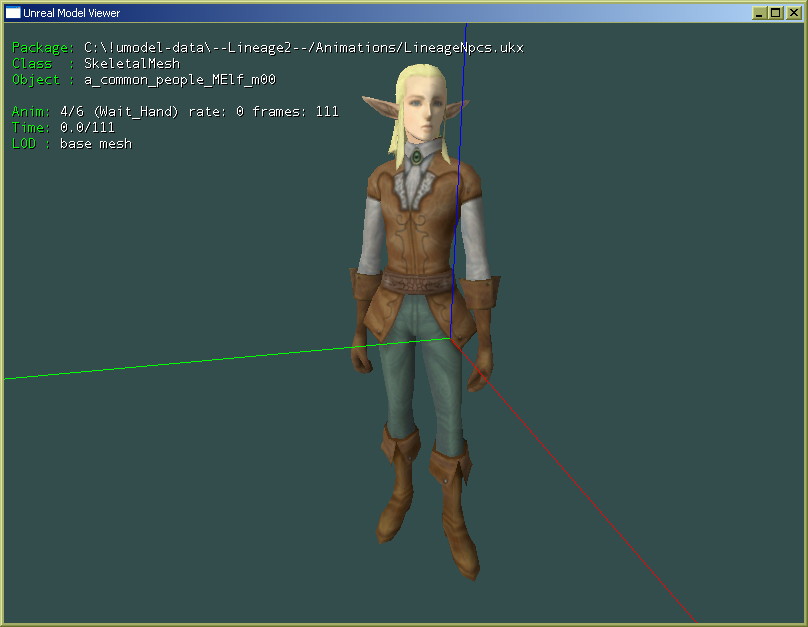Viewport: 808px width, 627px height.
Task: Click object name a_common_people_MElf_m00
Action: point(180,80)
